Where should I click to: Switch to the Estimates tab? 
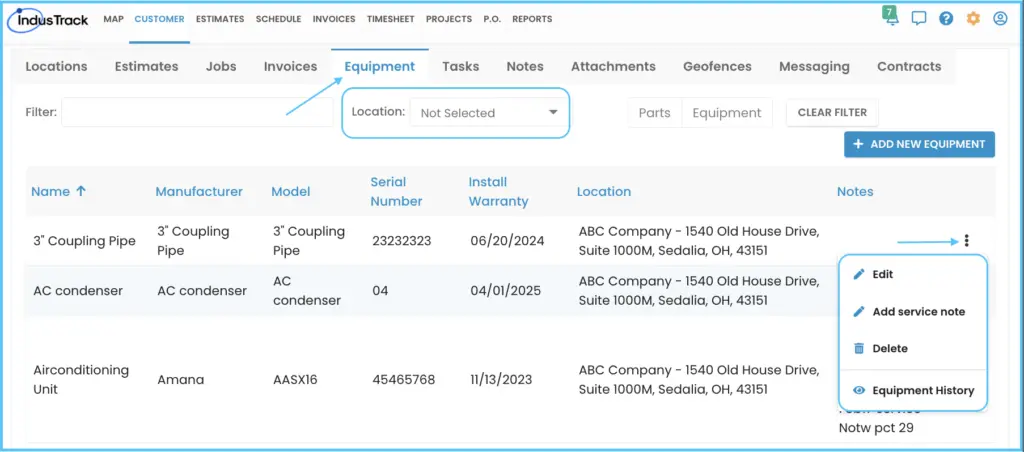[146, 66]
